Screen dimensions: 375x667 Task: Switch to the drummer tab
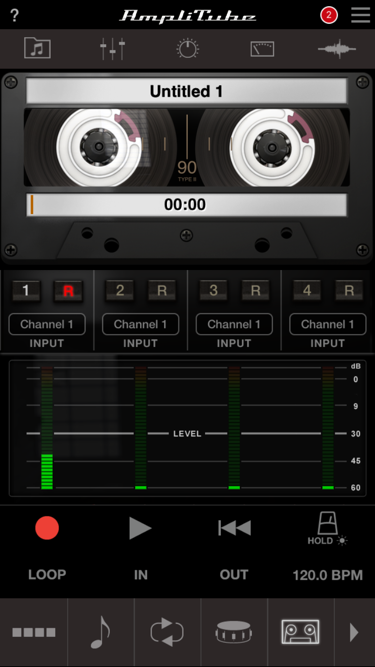click(234, 632)
